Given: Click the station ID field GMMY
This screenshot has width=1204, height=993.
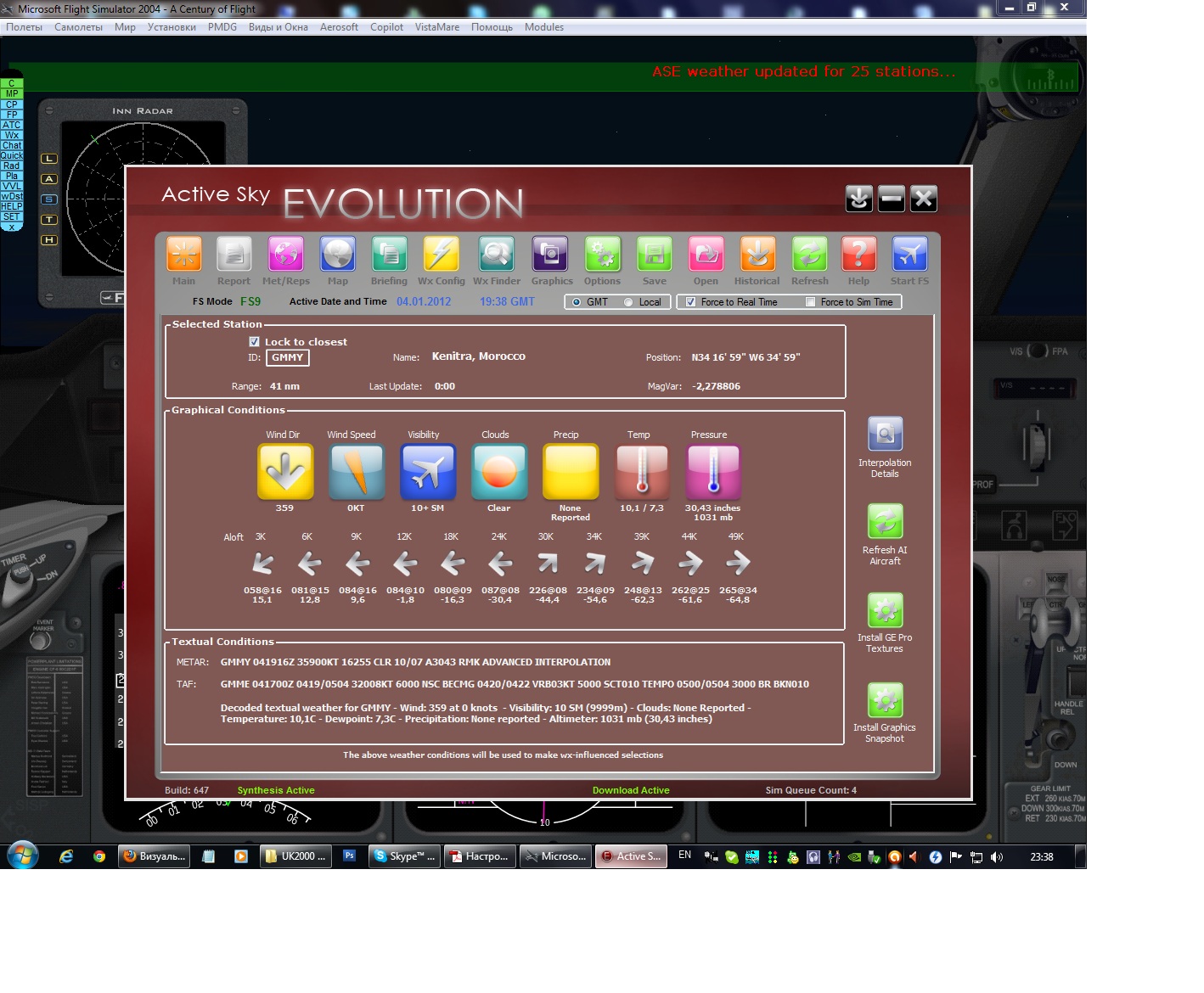Looking at the screenshot, I should 288,358.
